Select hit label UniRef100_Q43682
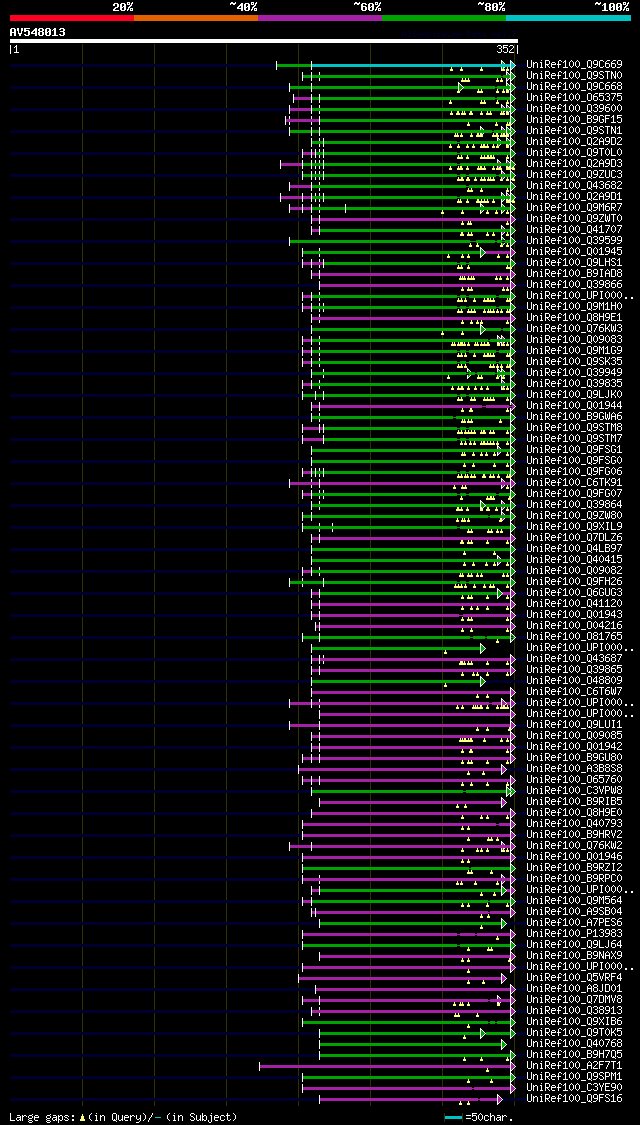The image size is (640, 1125). (574, 185)
